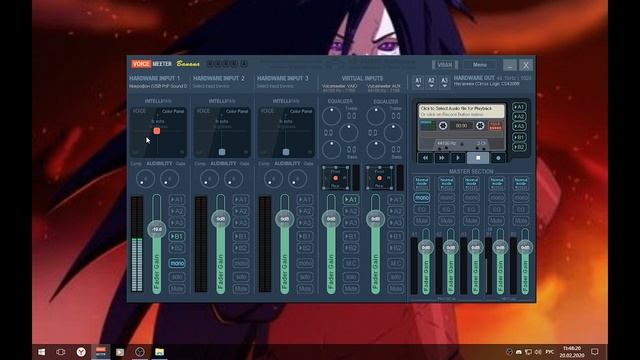Open the A3 hardware out device dropdown
The image size is (640, 360).
[x=444, y=82]
